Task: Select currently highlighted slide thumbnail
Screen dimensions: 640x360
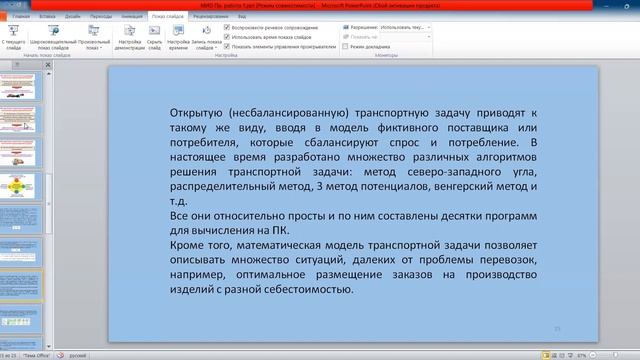Action: pyautogui.click(x=20, y=285)
